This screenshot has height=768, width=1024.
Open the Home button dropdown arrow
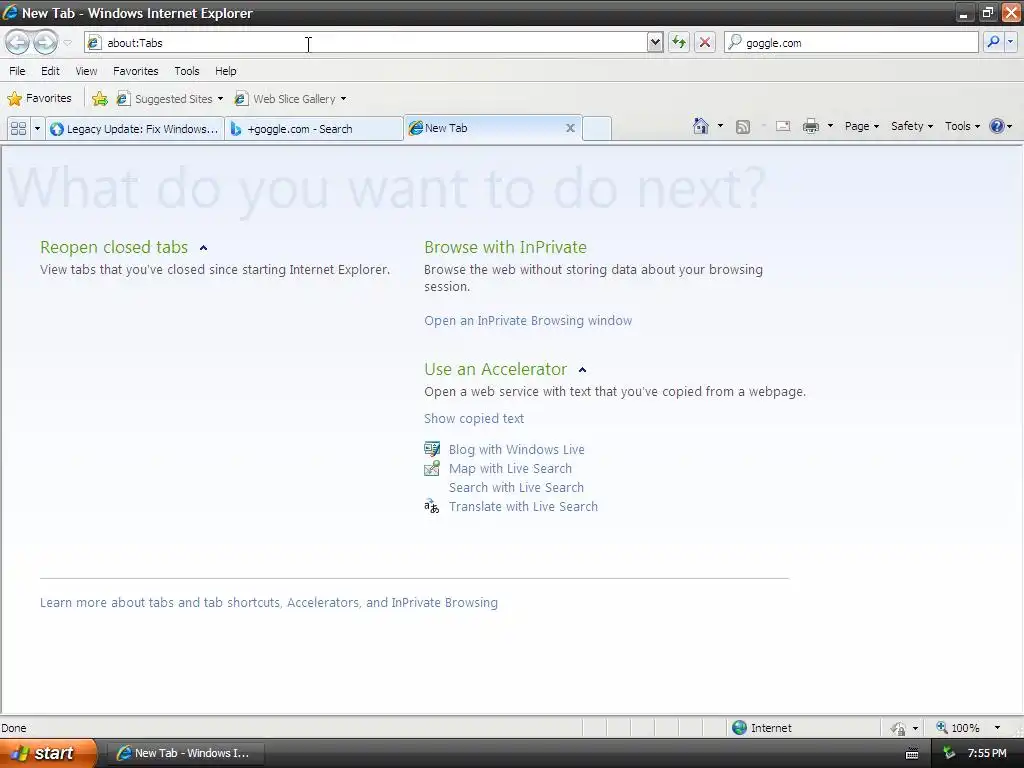click(720, 126)
